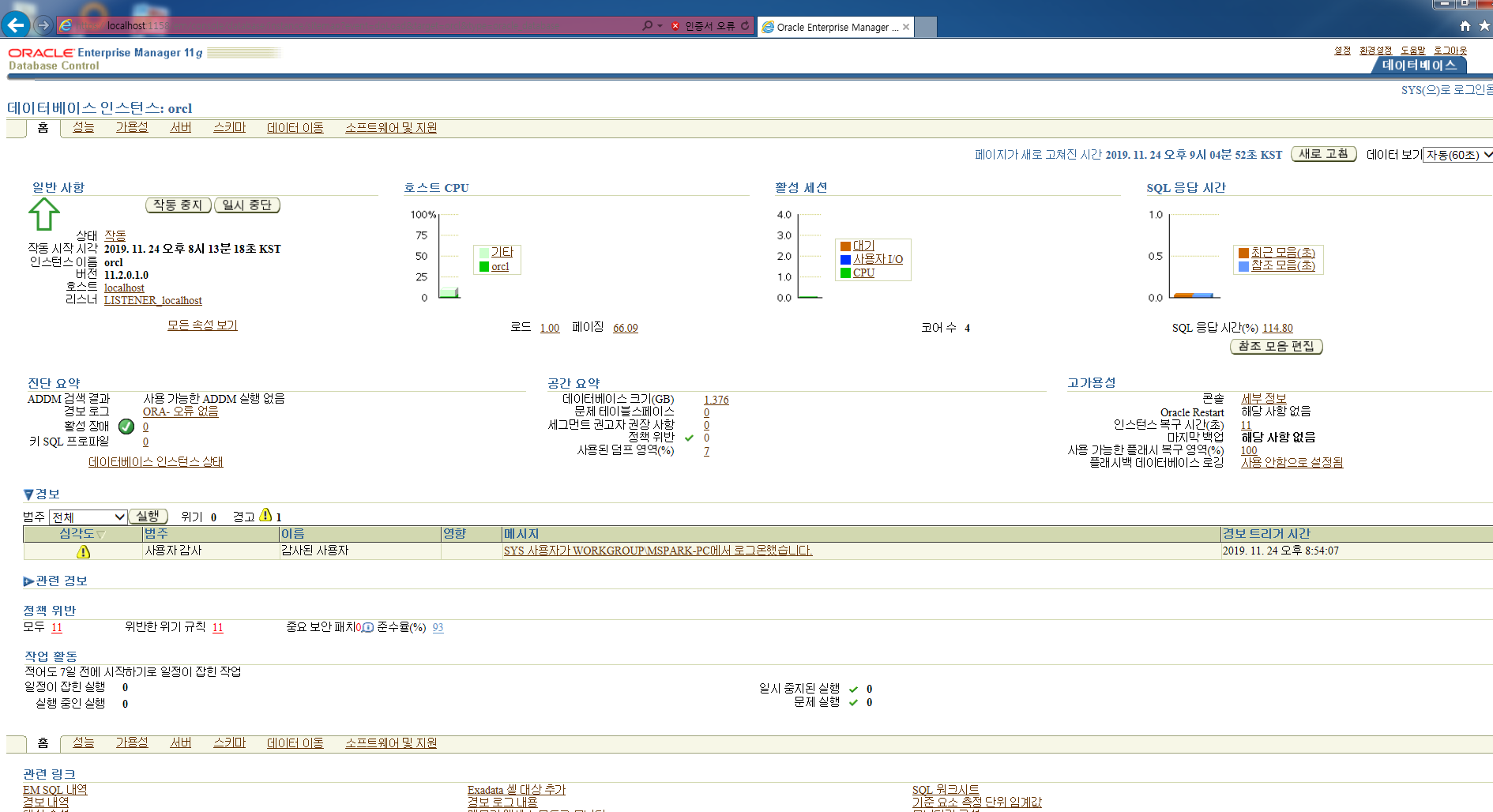
Task: Open the SQL 워크시트 related link
Action: [946, 790]
